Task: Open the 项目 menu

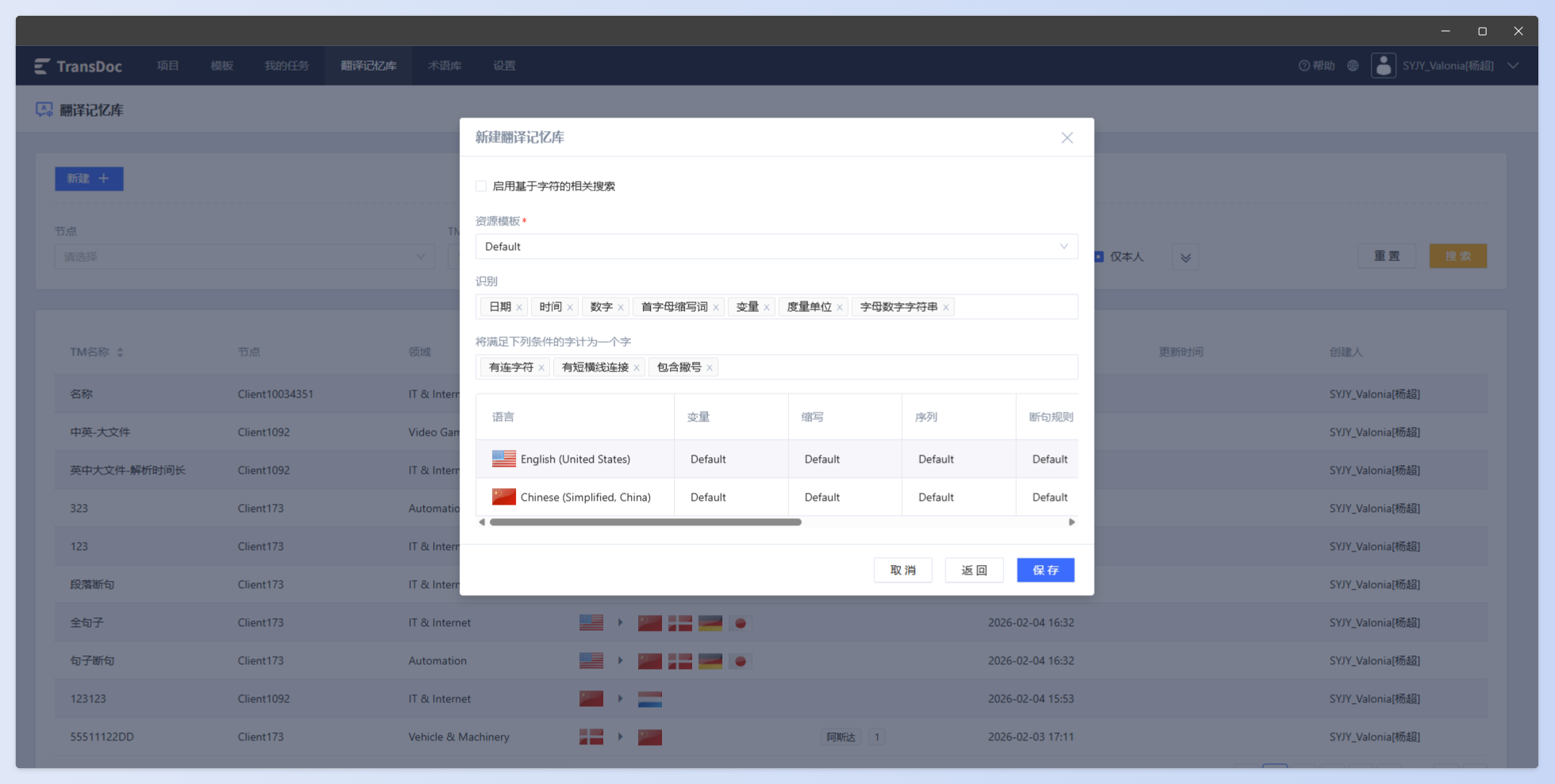Action: [x=167, y=66]
